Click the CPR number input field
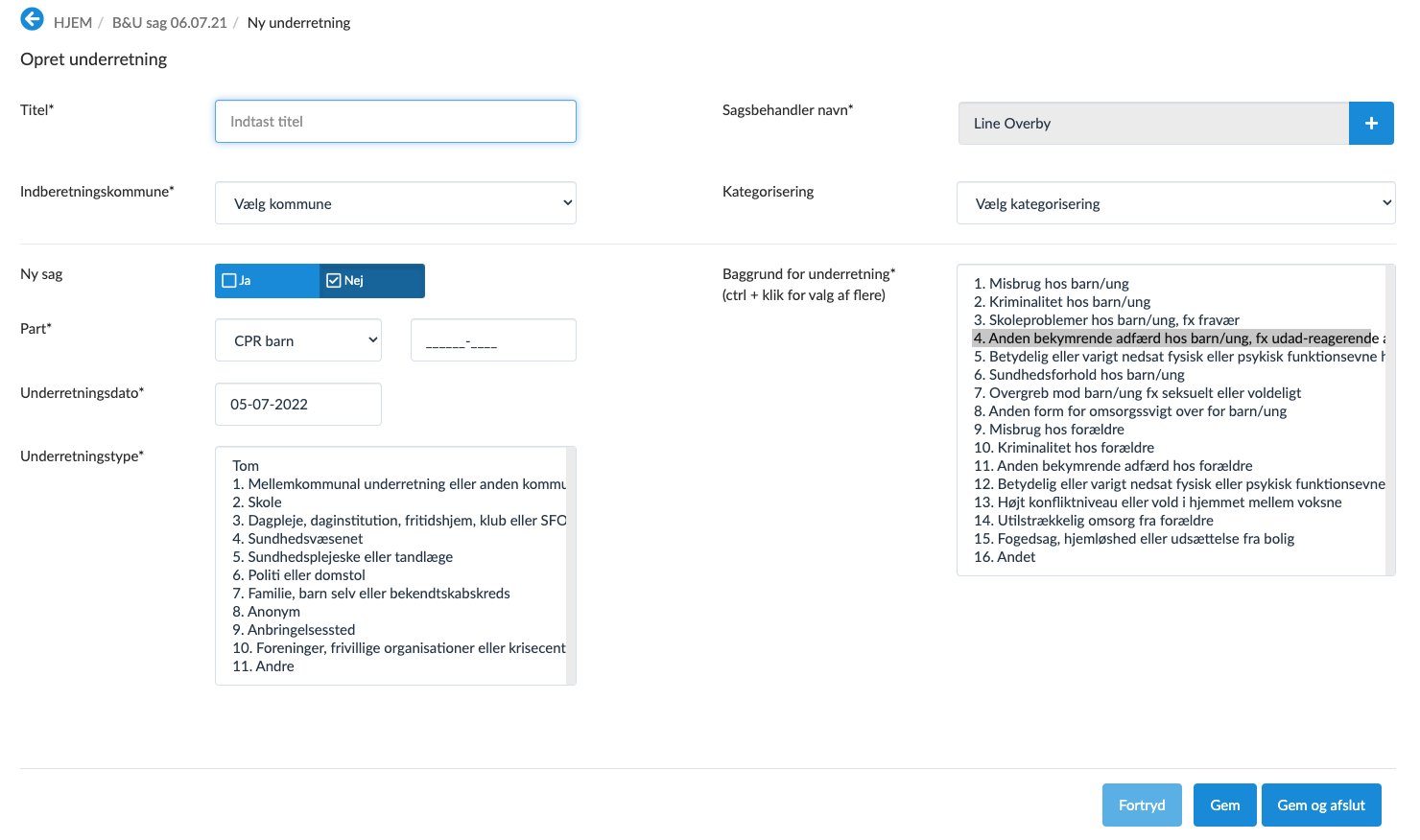Viewport: 1420px width, 840px height. pos(493,340)
